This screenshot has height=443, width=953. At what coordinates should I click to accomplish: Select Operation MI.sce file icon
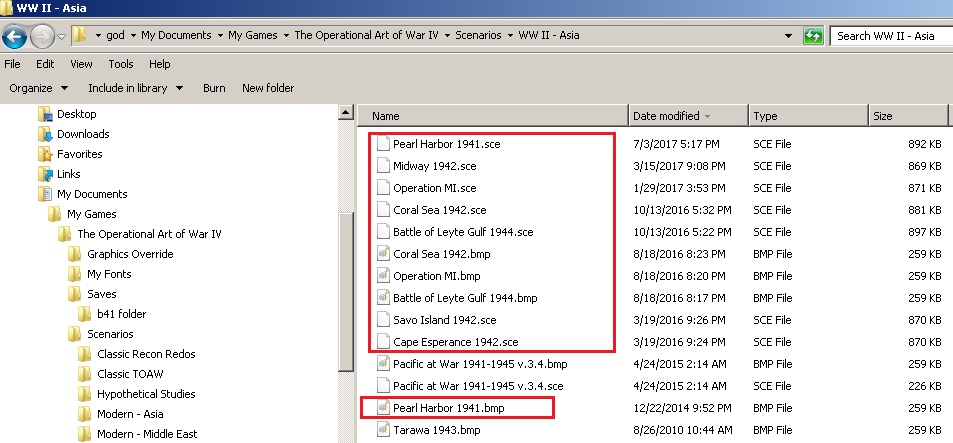[383, 188]
